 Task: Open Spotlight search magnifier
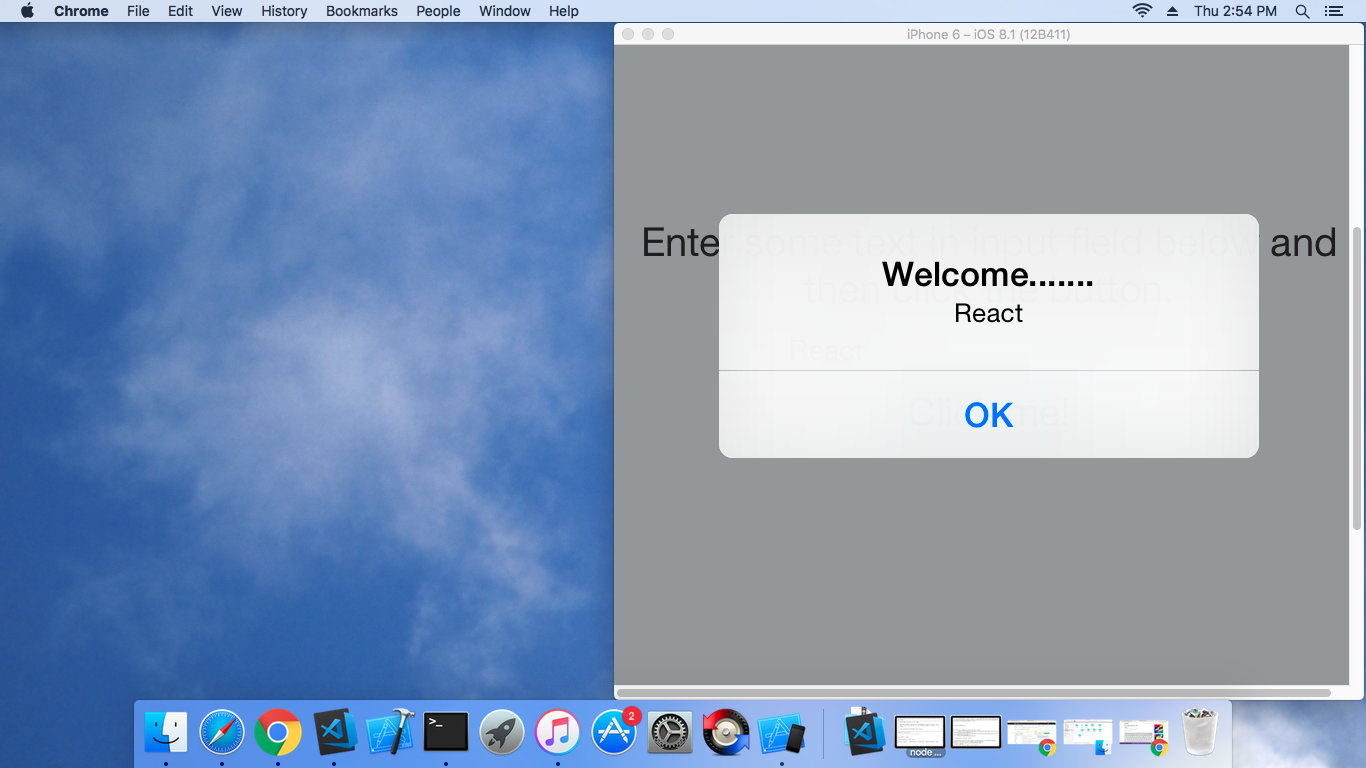(x=1302, y=11)
